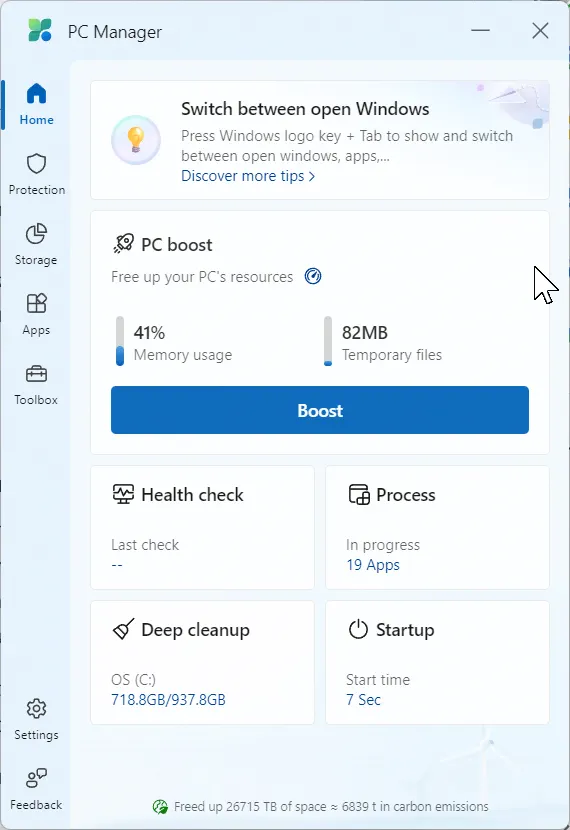Click the Health check monitor icon
The width and height of the screenshot is (570, 830).
pyautogui.click(x=124, y=494)
